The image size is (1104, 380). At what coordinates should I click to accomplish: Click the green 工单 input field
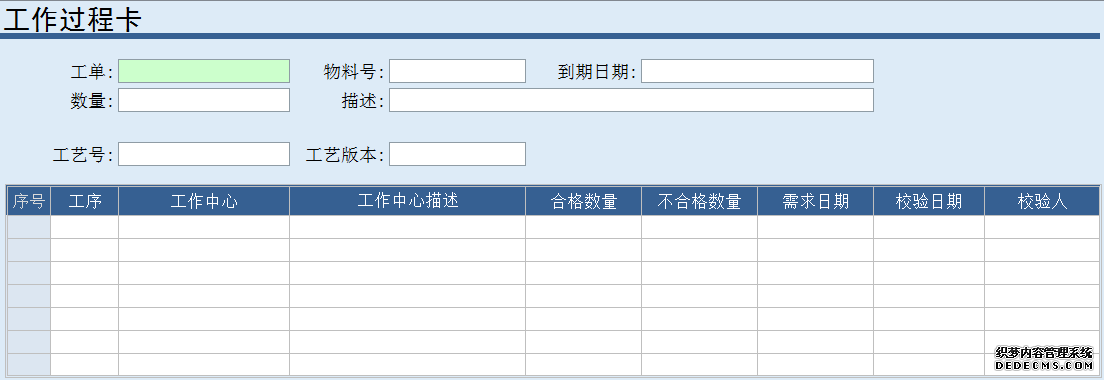[203, 71]
